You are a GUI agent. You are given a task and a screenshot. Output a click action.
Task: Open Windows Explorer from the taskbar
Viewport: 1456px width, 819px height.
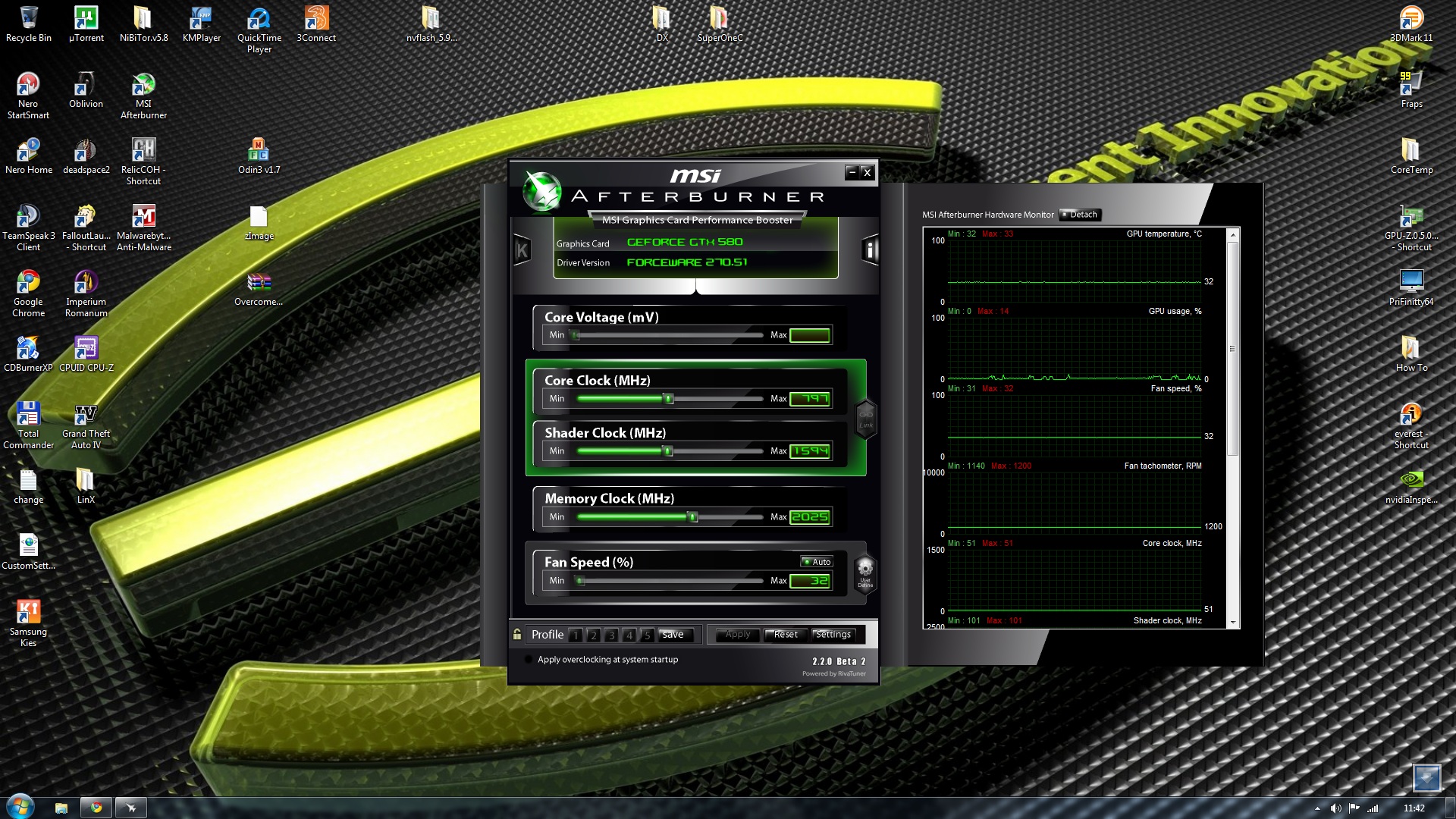61,808
